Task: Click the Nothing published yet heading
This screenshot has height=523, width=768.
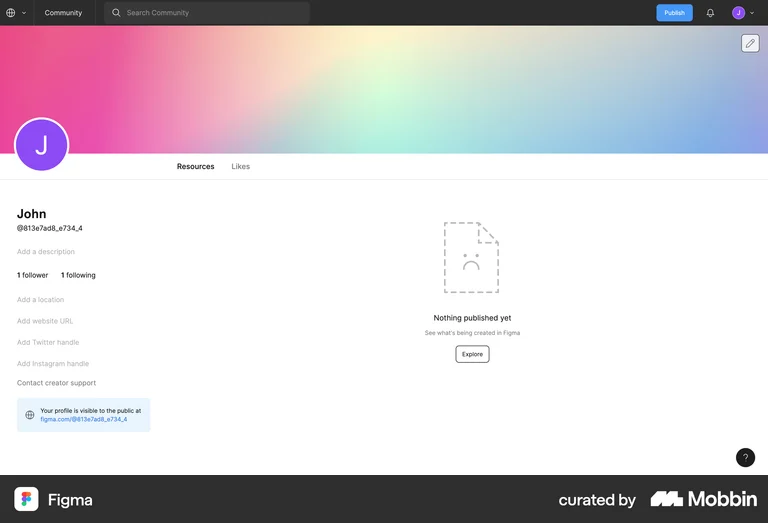Action: pyautogui.click(x=472, y=318)
